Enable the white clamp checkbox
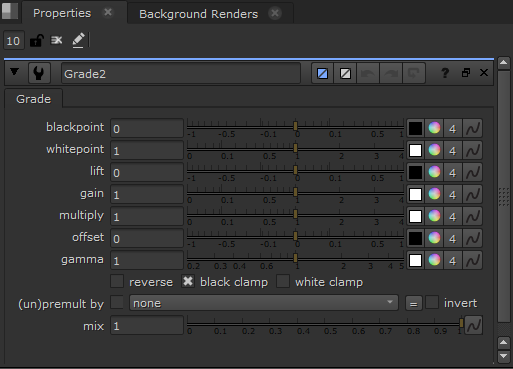Screen dimensions: 513x369 283,282
